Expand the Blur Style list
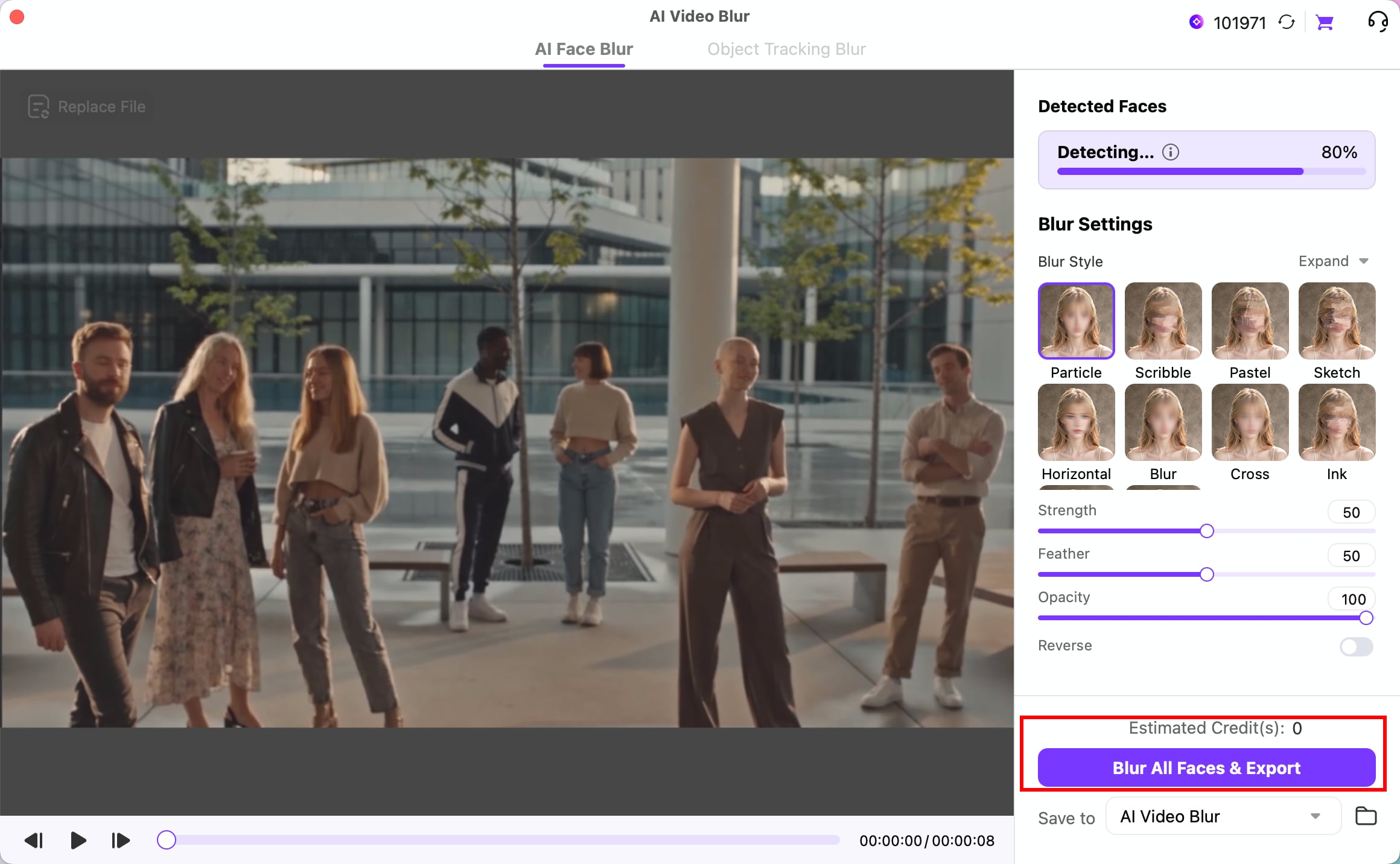1400x864 pixels. tap(1334, 261)
